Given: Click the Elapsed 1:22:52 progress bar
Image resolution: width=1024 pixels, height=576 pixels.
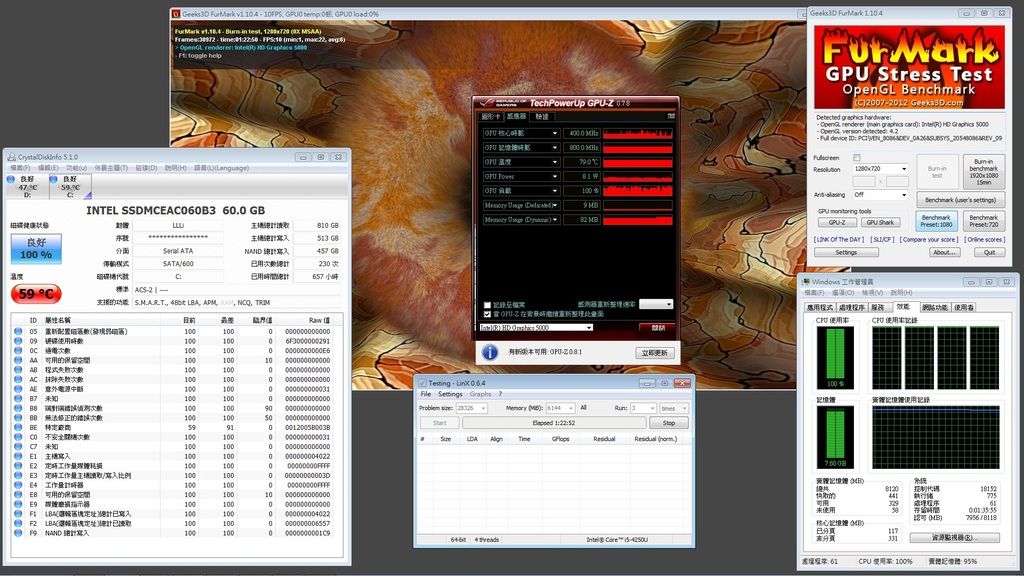Looking at the screenshot, I should coord(554,423).
